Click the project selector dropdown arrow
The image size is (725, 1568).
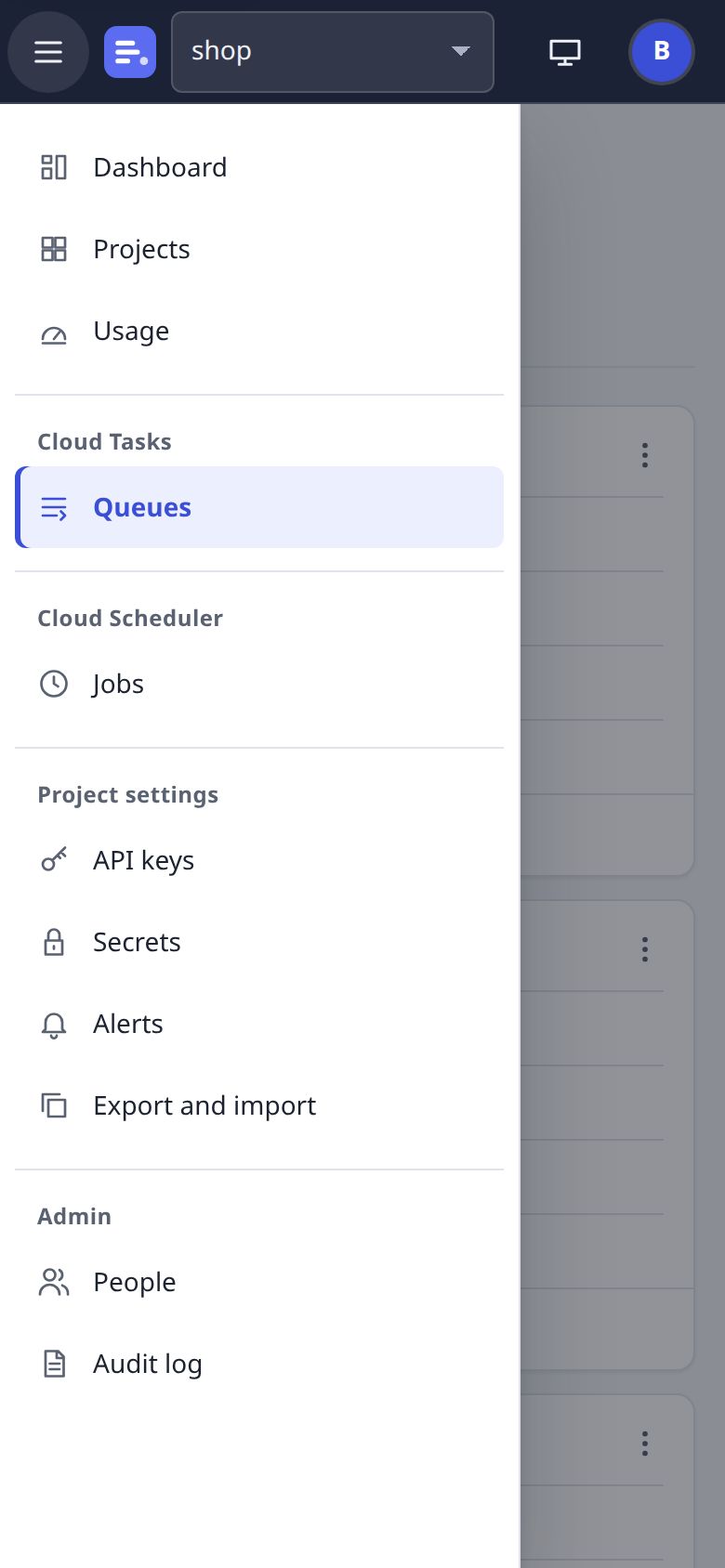pos(460,51)
